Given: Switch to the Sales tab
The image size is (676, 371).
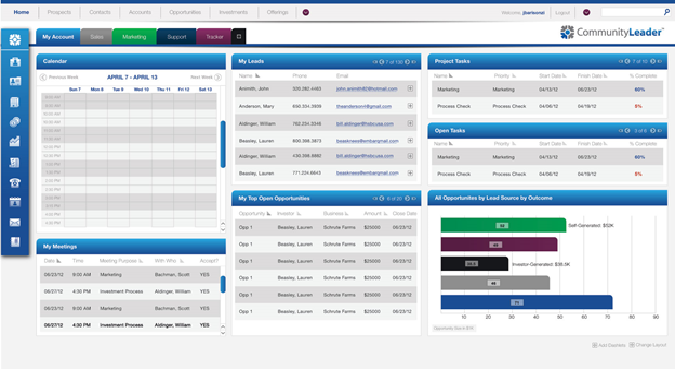Looking at the screenshot, I should (97, 37).
